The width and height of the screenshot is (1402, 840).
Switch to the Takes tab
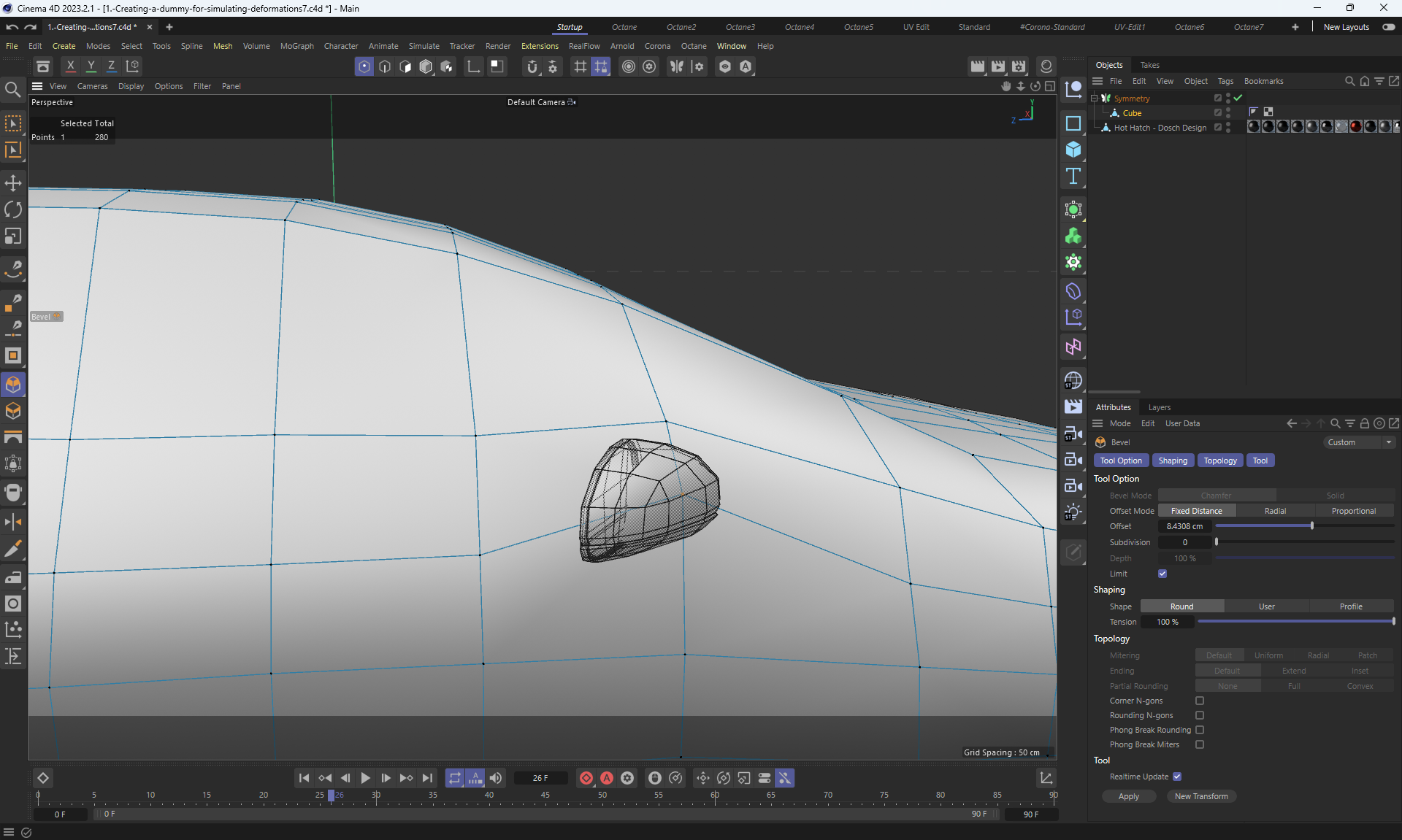pyautogui.click(x=1149, y=65)
